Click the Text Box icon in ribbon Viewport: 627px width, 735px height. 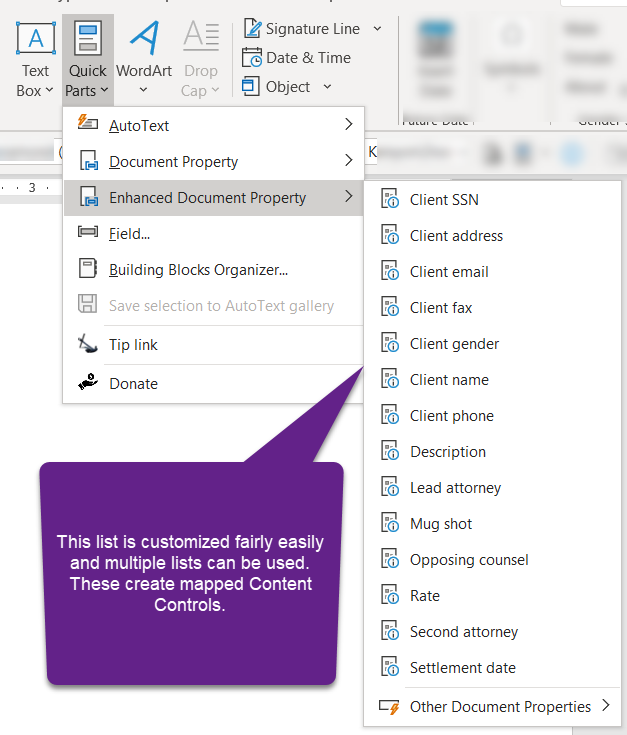pos(36,38)
